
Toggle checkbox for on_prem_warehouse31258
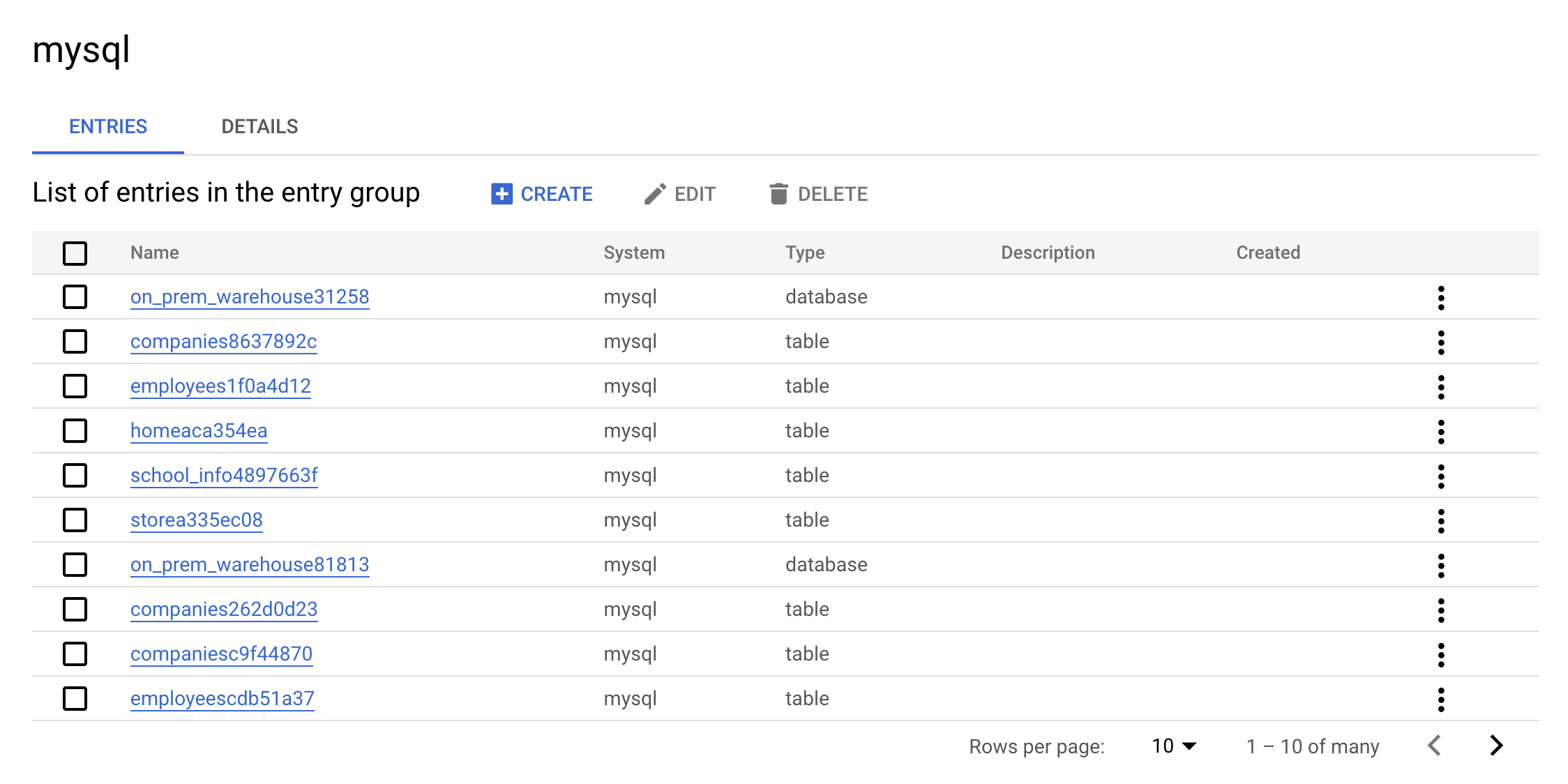coord(75,296)
